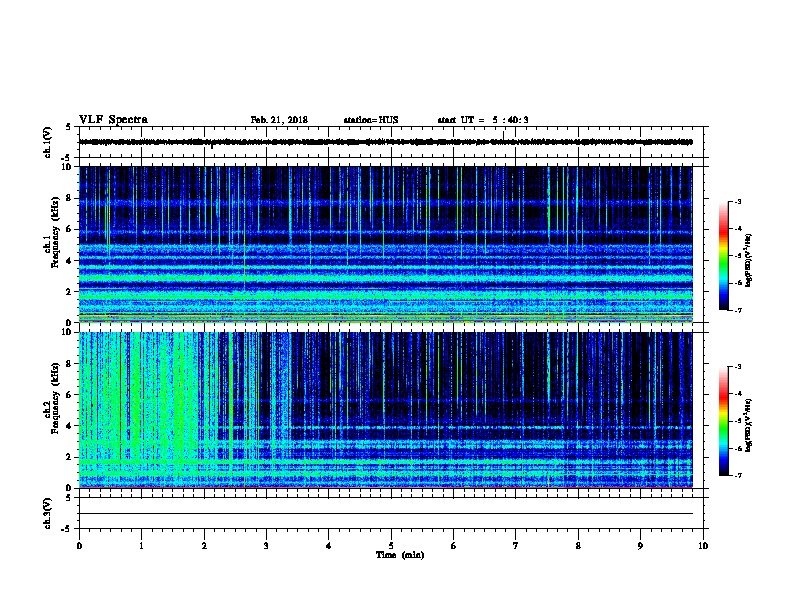Click the ch.1 color scale bar
This screenshot has height=612, width=792.
point(724,256)
